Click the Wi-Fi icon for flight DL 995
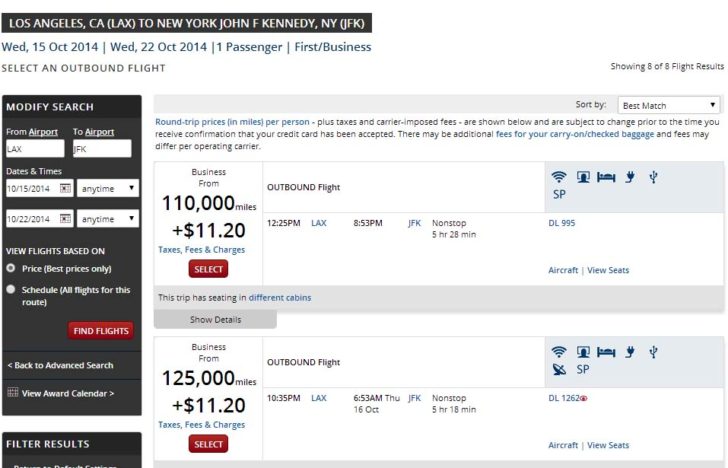This screenshot has height=468, width=728. pyautogui.click(x=559, y=177)
